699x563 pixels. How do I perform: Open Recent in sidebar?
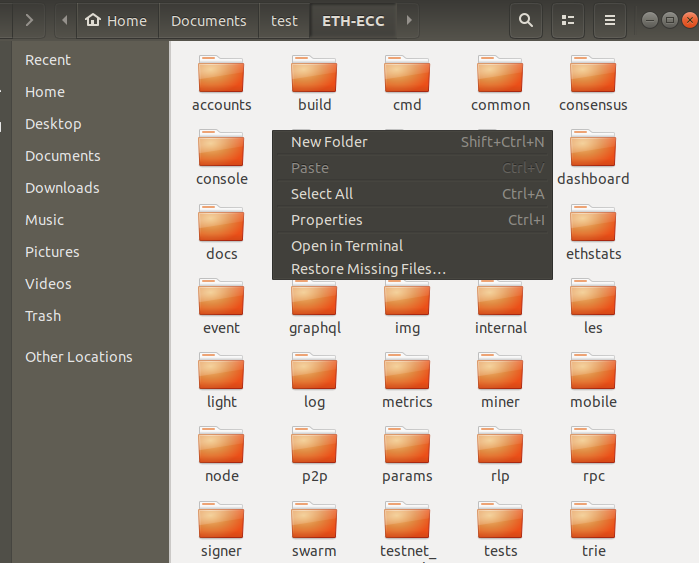[x=90, y=60]
